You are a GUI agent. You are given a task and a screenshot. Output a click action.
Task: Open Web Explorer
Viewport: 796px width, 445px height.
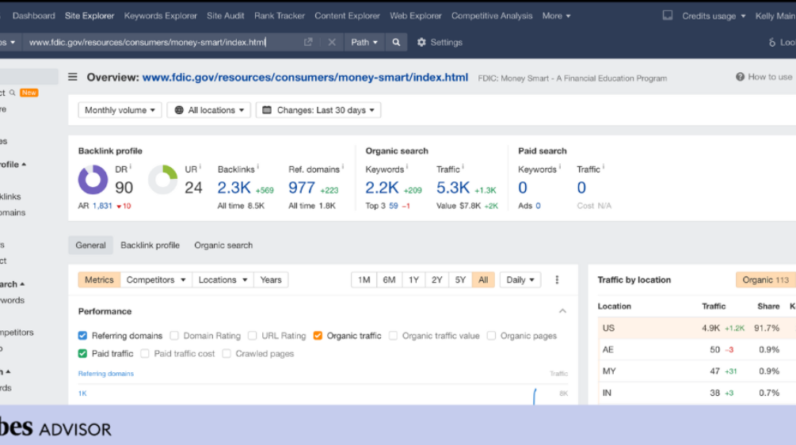pyautogui.click(x=416, y=16)
